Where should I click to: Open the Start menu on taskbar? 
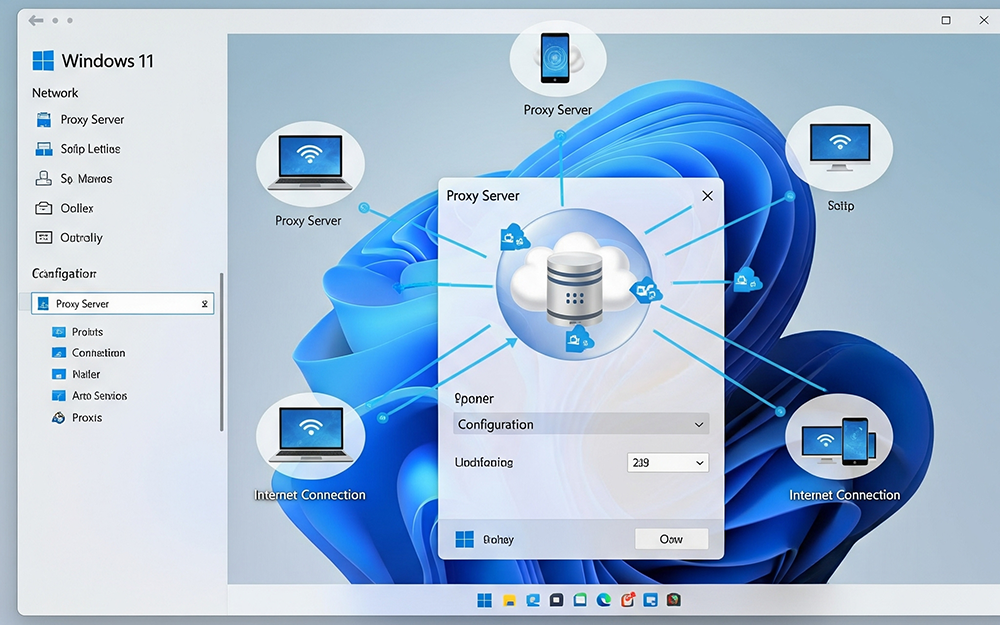click(x=485, y=600)
